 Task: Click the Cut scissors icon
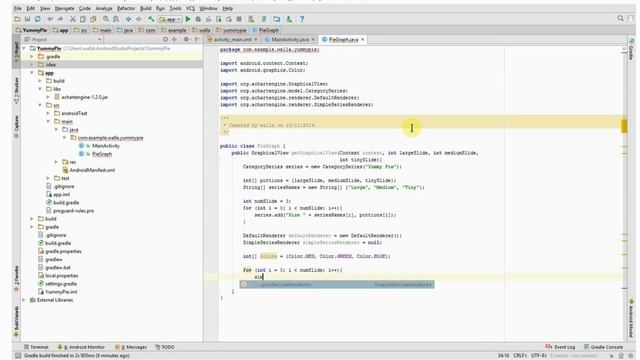click(73, 19)
